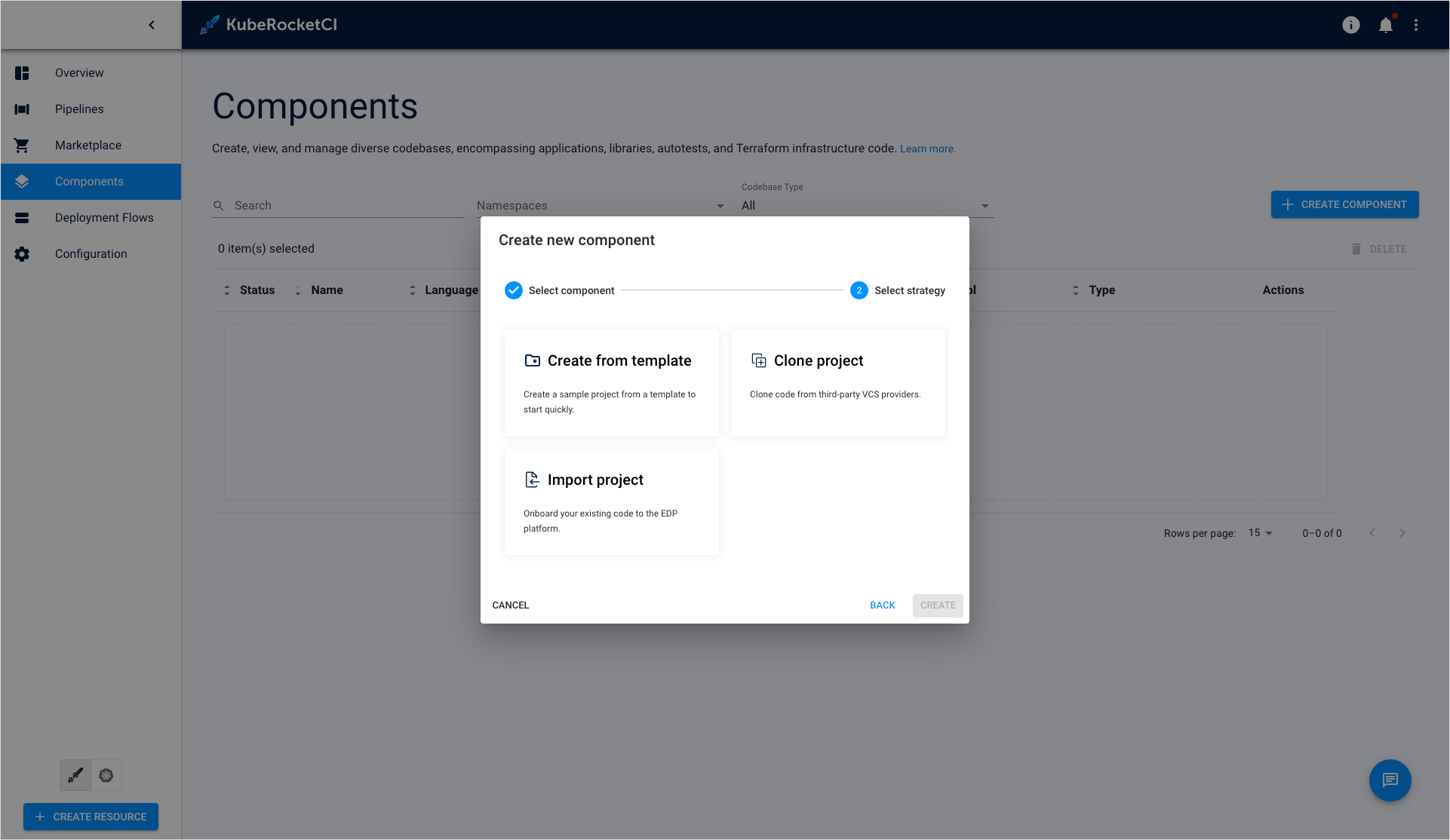Viewport: 1450px width, 840px height.
Task: Open the vertical three-dot menu
Action: coord(1416,25)
